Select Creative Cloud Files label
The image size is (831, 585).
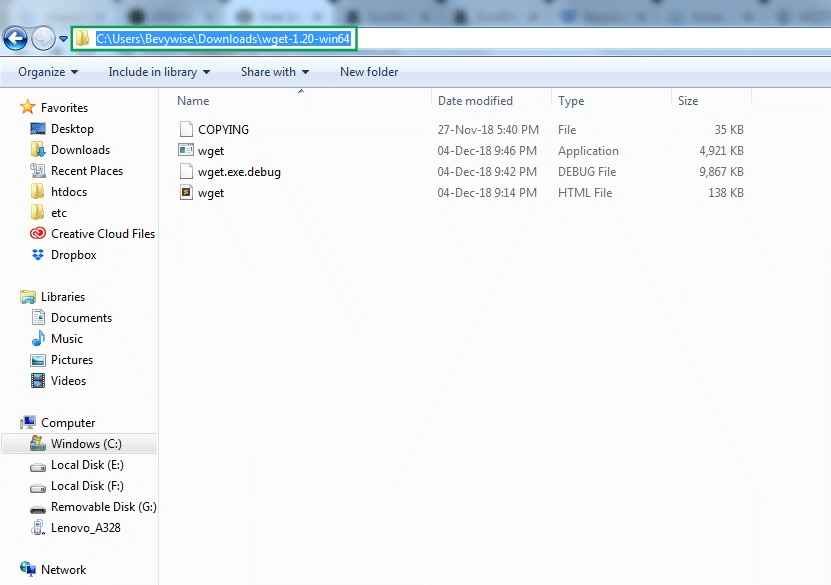point(103,234)
